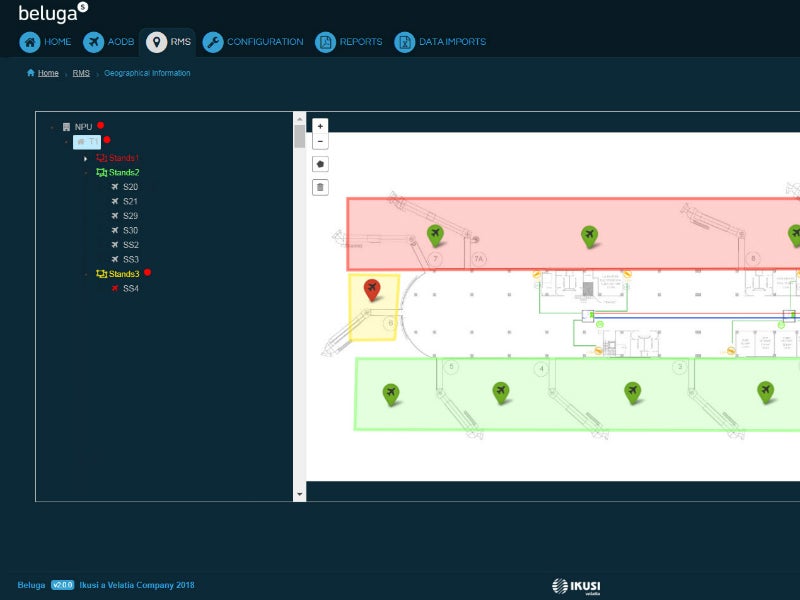Click the red airplane map marker
The image size is (800, 600).
[x=372, y=290]
